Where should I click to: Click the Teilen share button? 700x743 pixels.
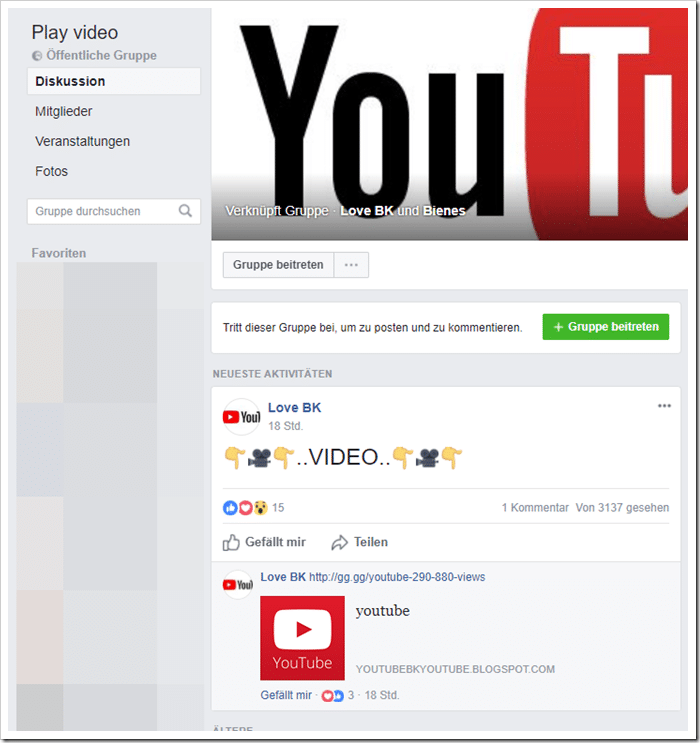pyautogui.click(x=359, y=542)
